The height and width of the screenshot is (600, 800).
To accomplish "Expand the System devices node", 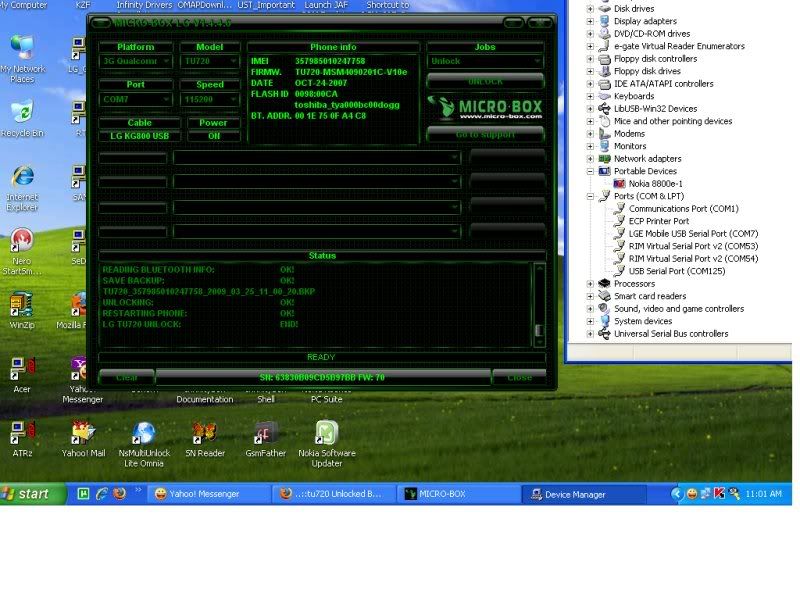I will pos(590,321).
